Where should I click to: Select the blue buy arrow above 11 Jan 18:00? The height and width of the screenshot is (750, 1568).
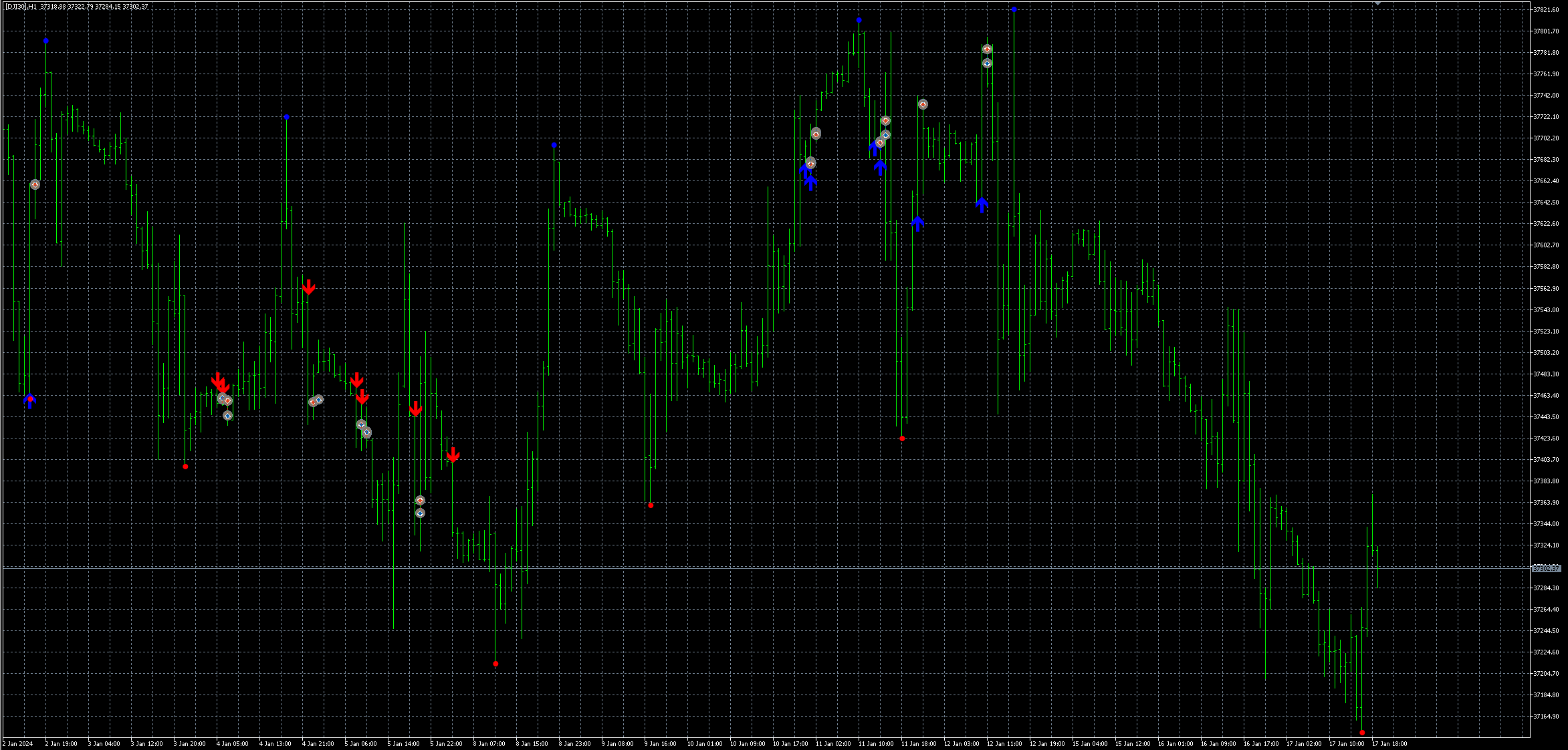click(917, 223)
